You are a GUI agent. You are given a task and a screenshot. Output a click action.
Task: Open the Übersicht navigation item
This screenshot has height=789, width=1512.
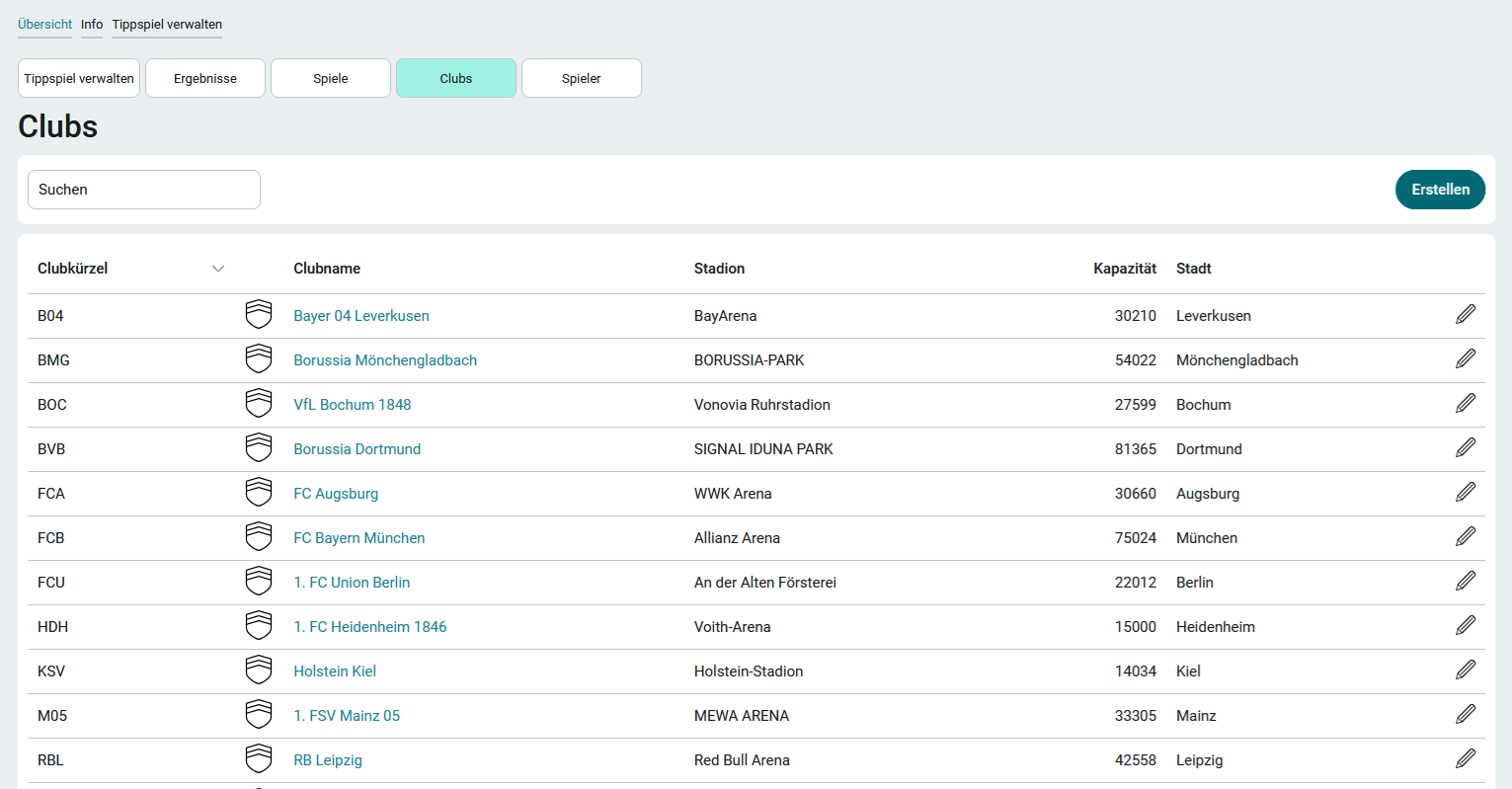pyautogui.click(x=45, y=24)
